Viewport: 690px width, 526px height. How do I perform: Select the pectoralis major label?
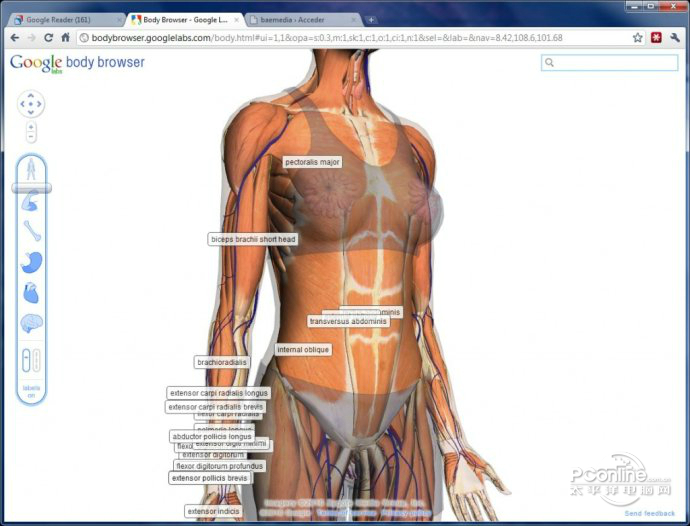tap(312, 162)
